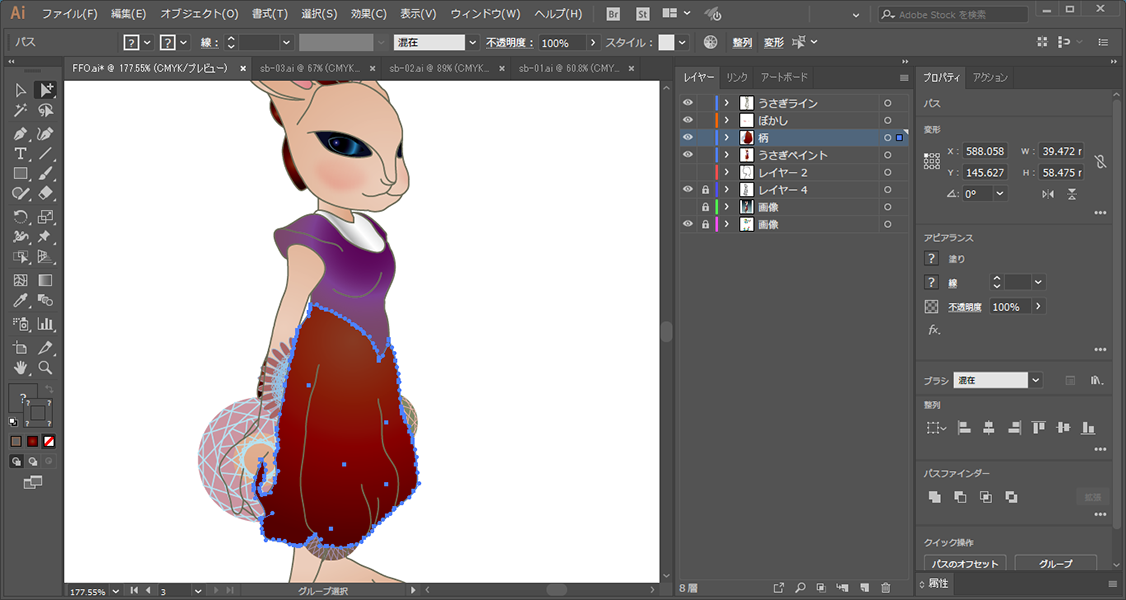
Task: Expand the うさぎライン layer
Action: (727, 103)
